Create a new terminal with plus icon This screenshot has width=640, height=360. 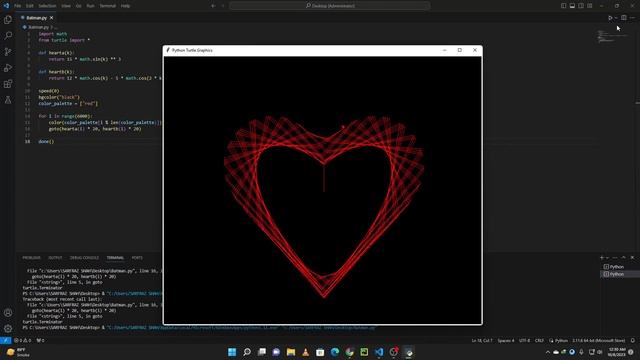(602, 258)
